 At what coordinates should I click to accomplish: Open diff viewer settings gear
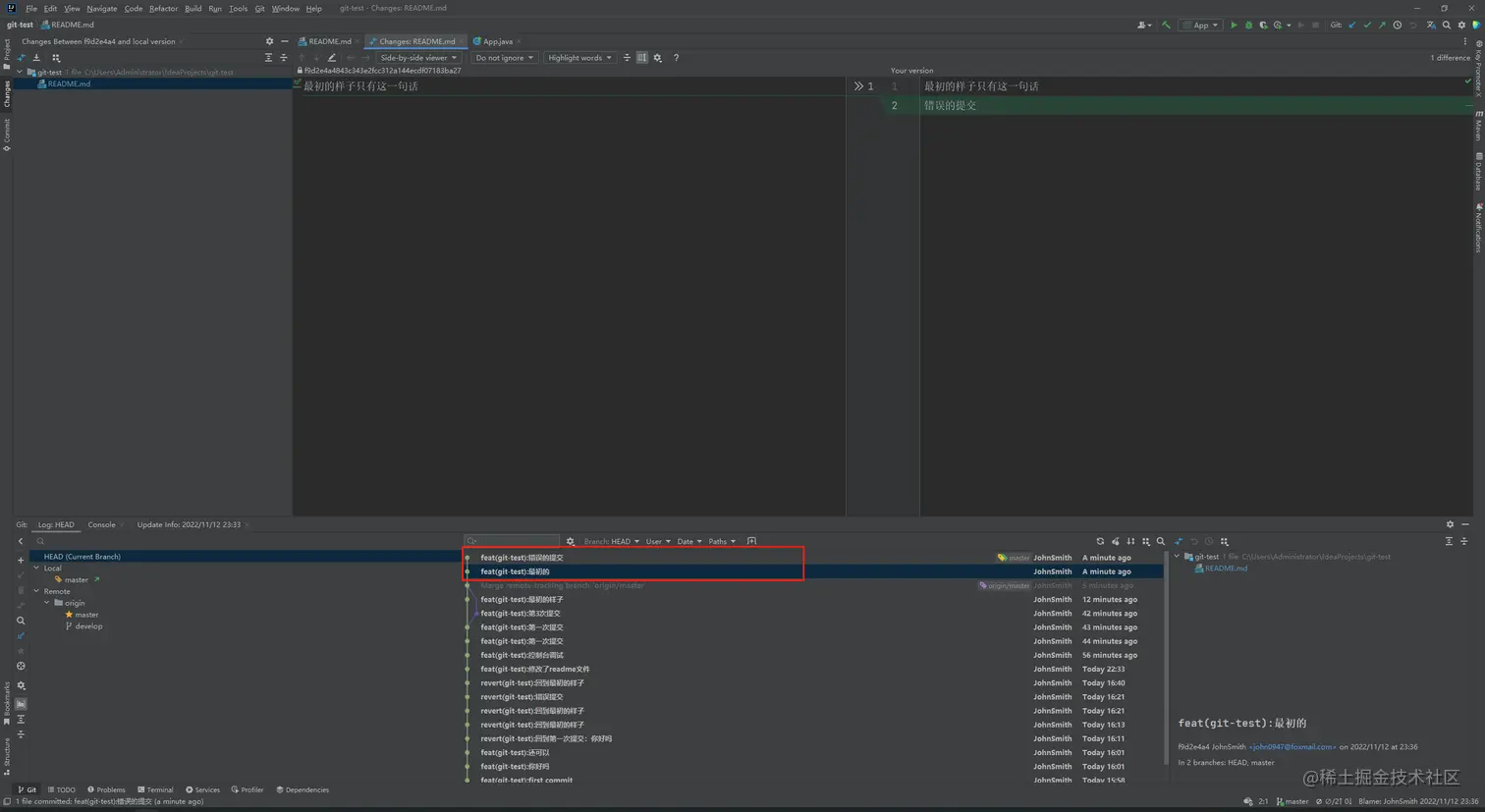point(658,58)
